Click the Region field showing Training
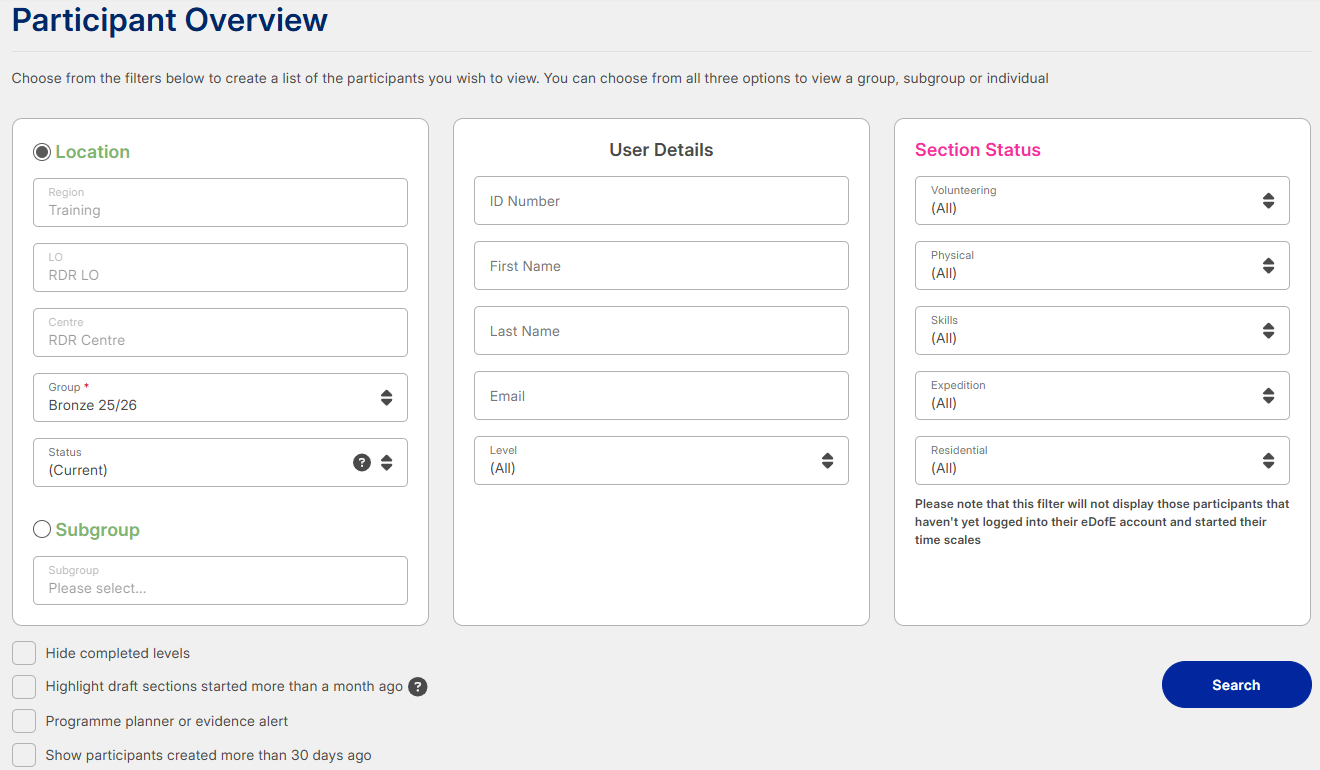This screenshot has width=1320, height=770. 220,202
